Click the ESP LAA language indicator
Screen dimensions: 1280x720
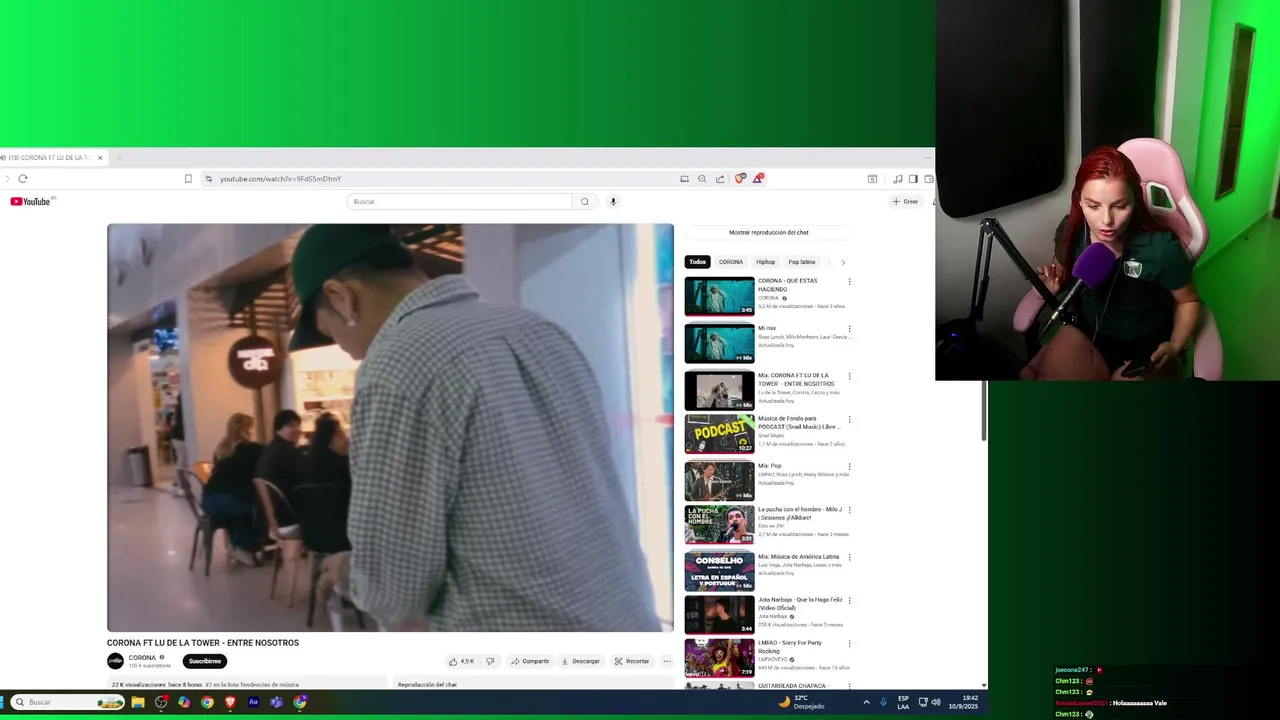(x=903, y=702)
